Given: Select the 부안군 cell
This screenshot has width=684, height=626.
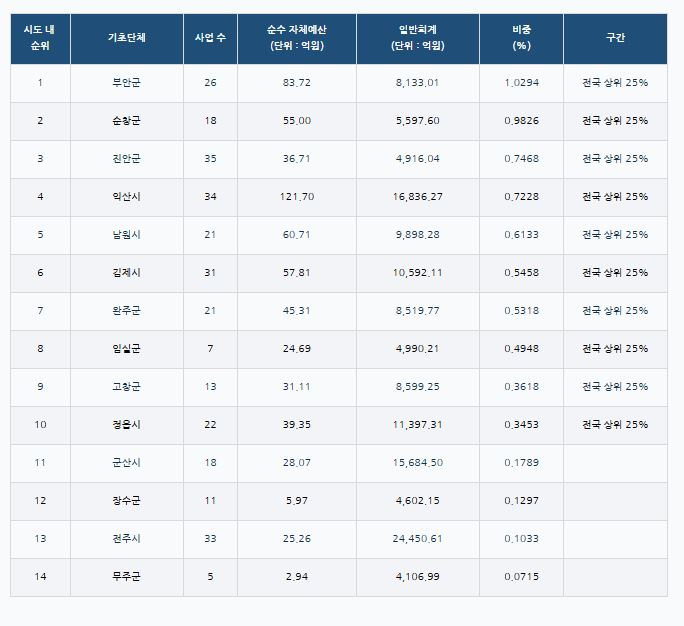Looking at the screenshot, I should (x=127, y=83).
